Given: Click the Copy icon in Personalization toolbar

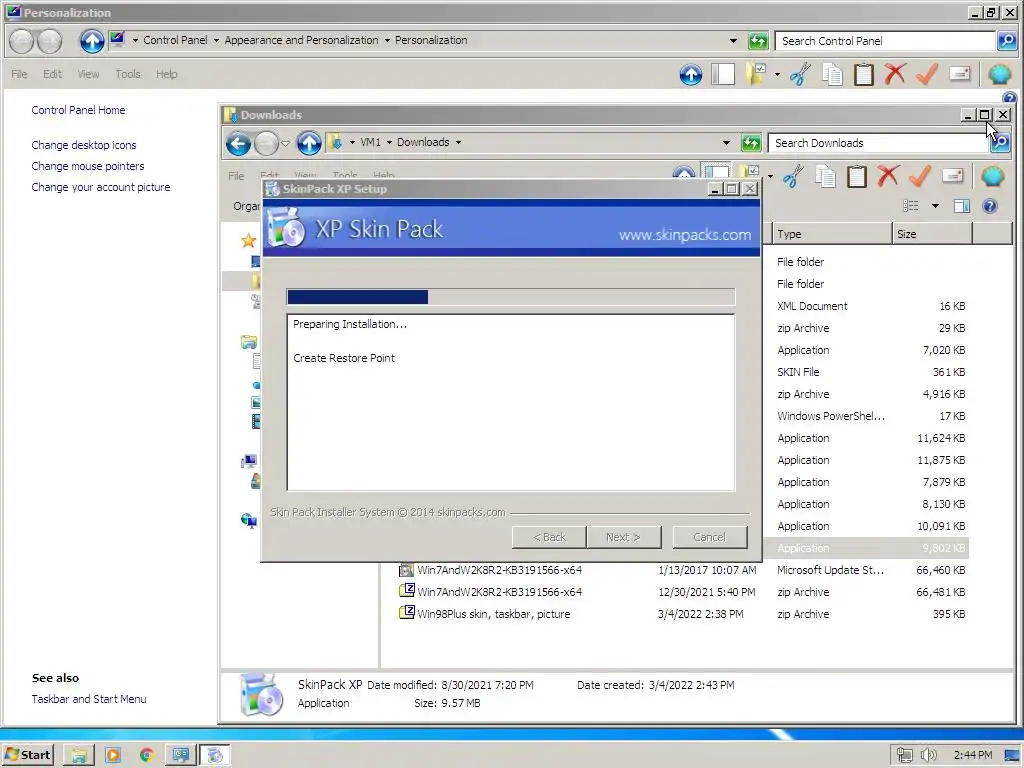Looking at the screenshot, I should (832, 74).
